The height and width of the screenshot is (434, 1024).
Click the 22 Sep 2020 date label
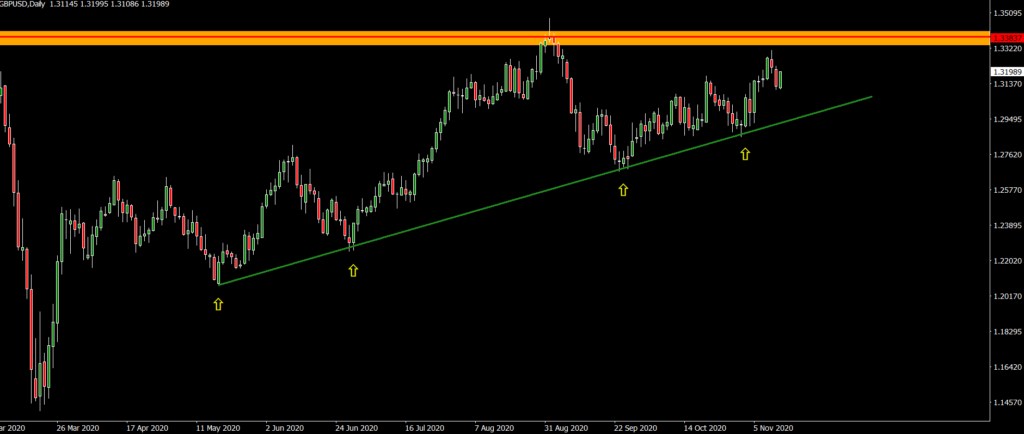[x=634, y=426]
